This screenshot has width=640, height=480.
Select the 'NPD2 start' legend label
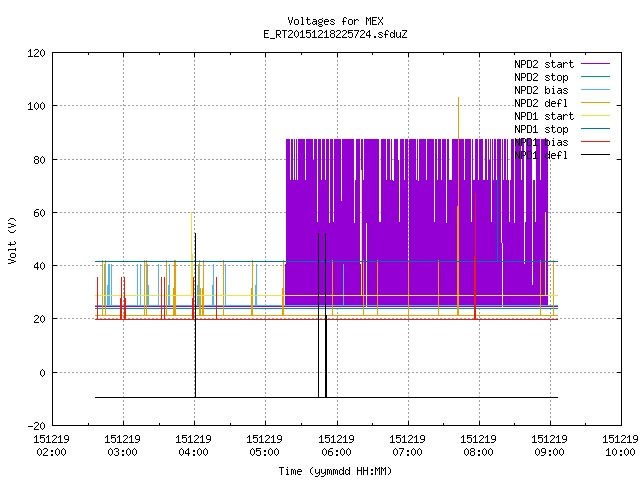point(544,64)
